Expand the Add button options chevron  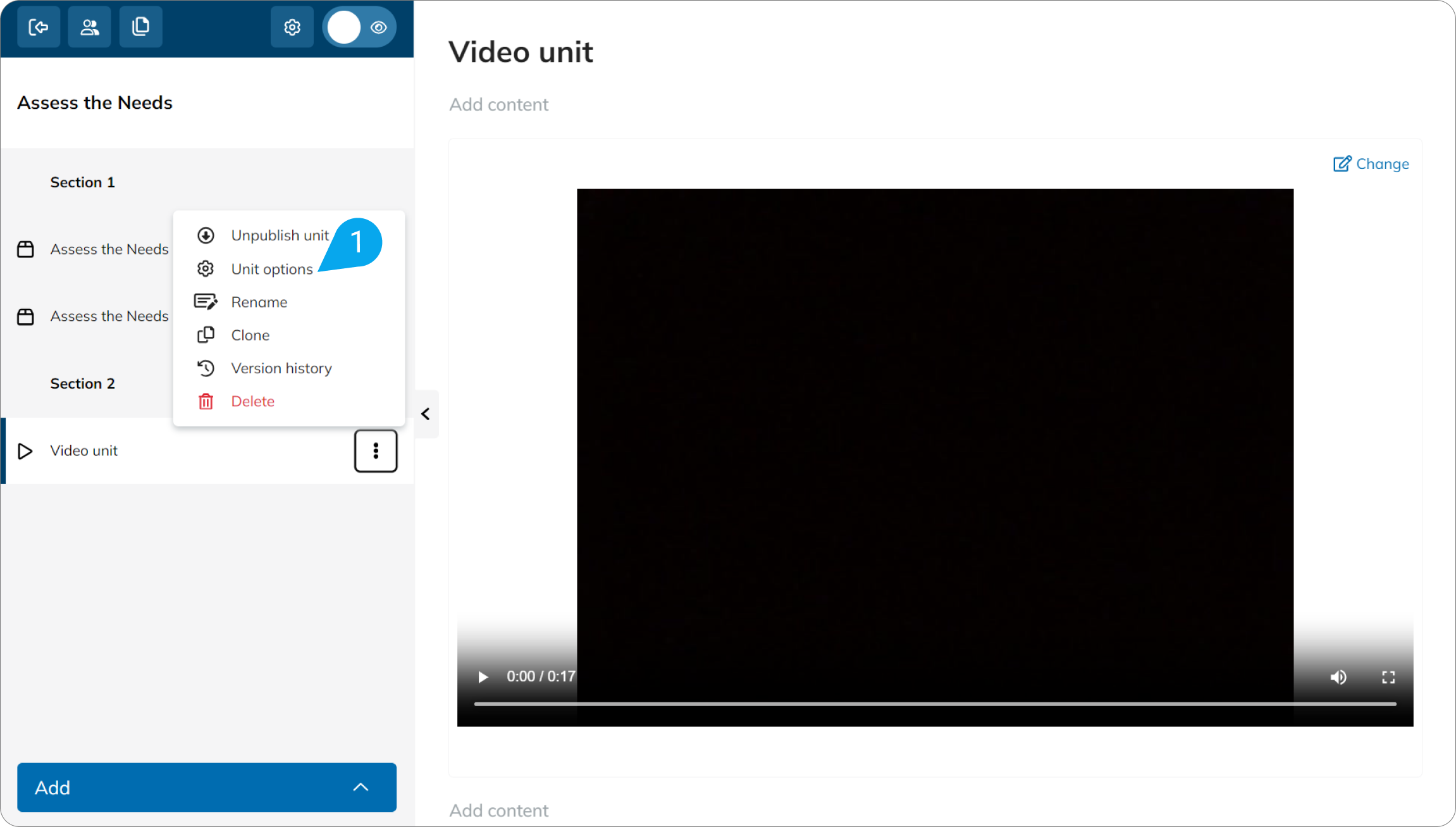(x=361, y=787)
